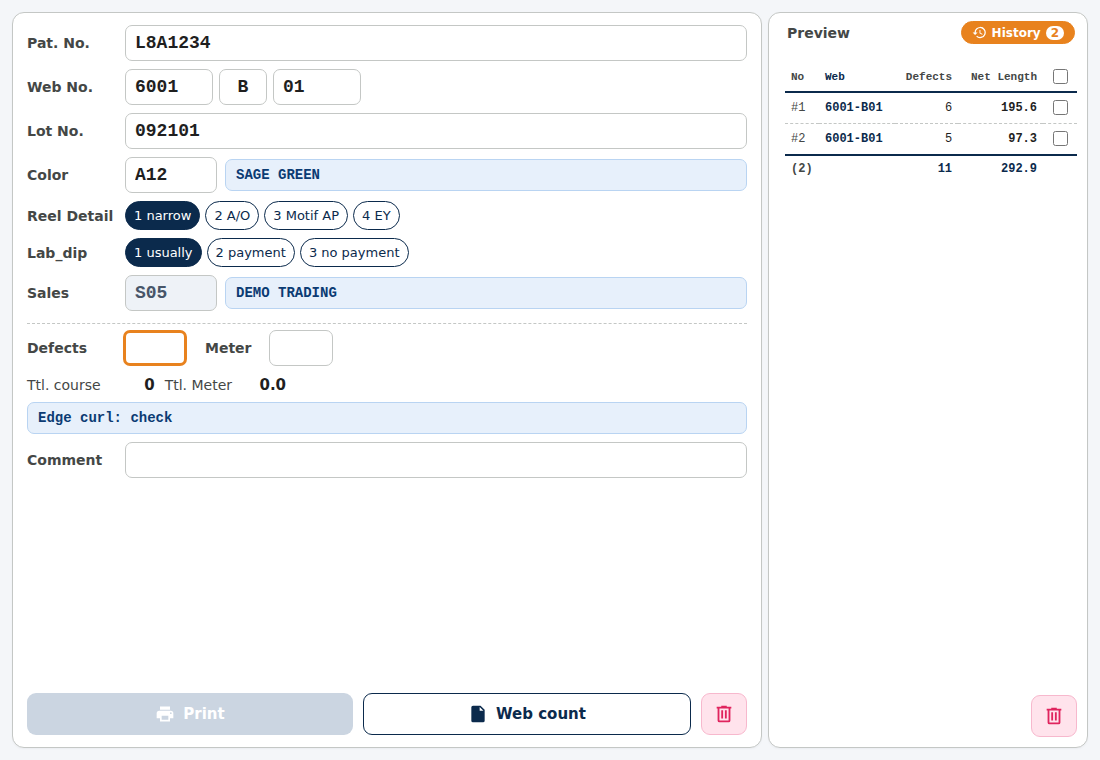
Task: Select Reel Detail option 3 Motif AP
Action: [306, 215]
